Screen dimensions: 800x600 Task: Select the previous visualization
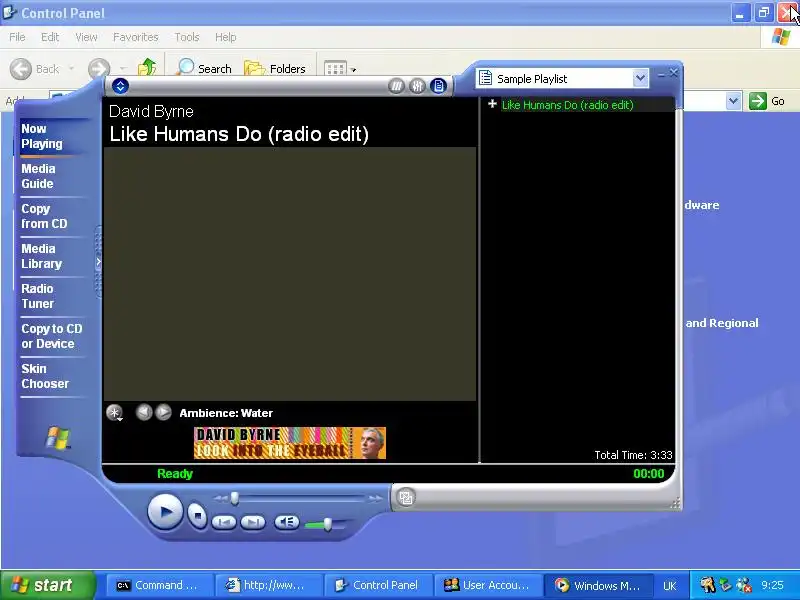tap(144, 412)
